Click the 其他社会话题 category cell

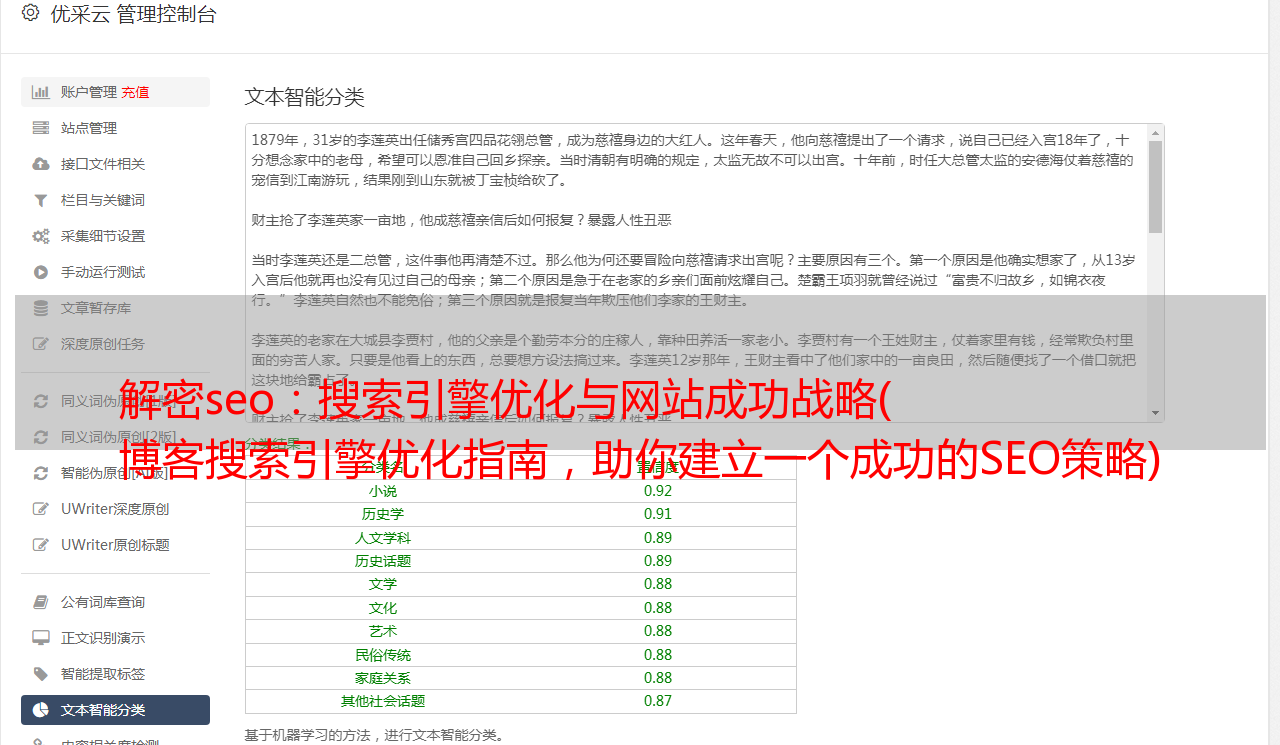(x=383, y=701)
